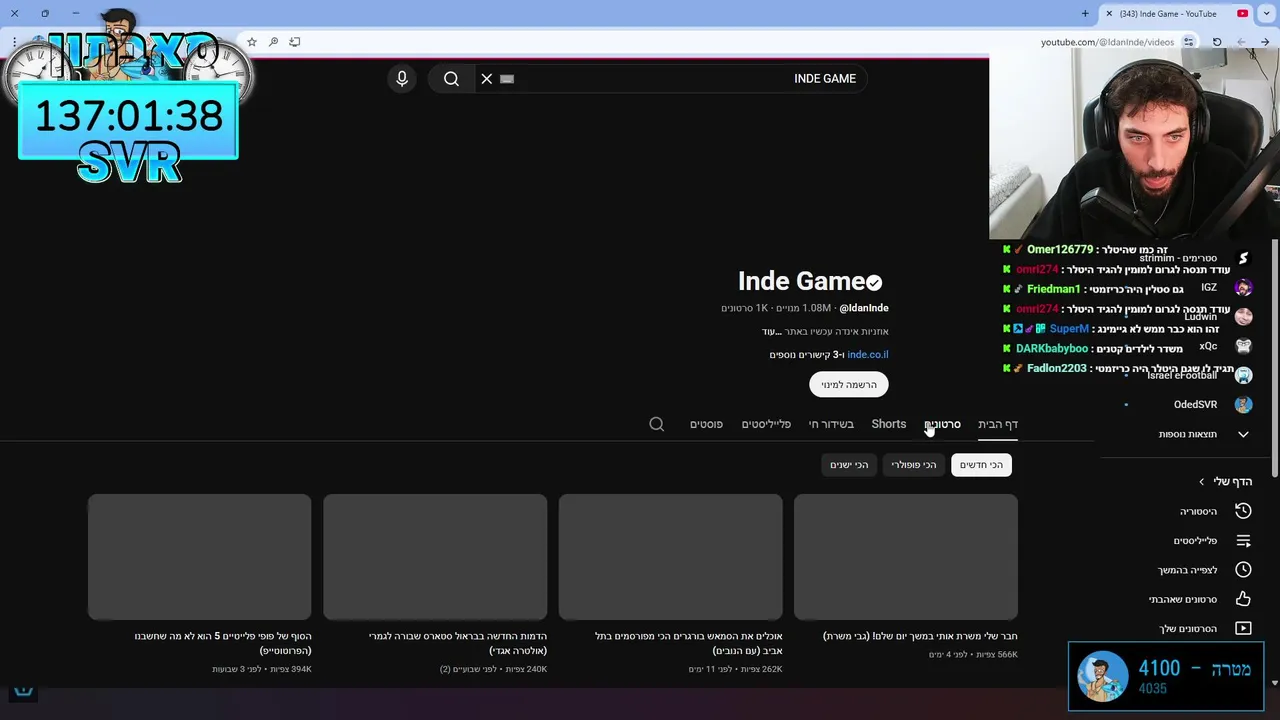This screenshot has width=1280, height=720.
Task: Open the channel search magnifier next to פוסטים
Action: coord(657,424)
